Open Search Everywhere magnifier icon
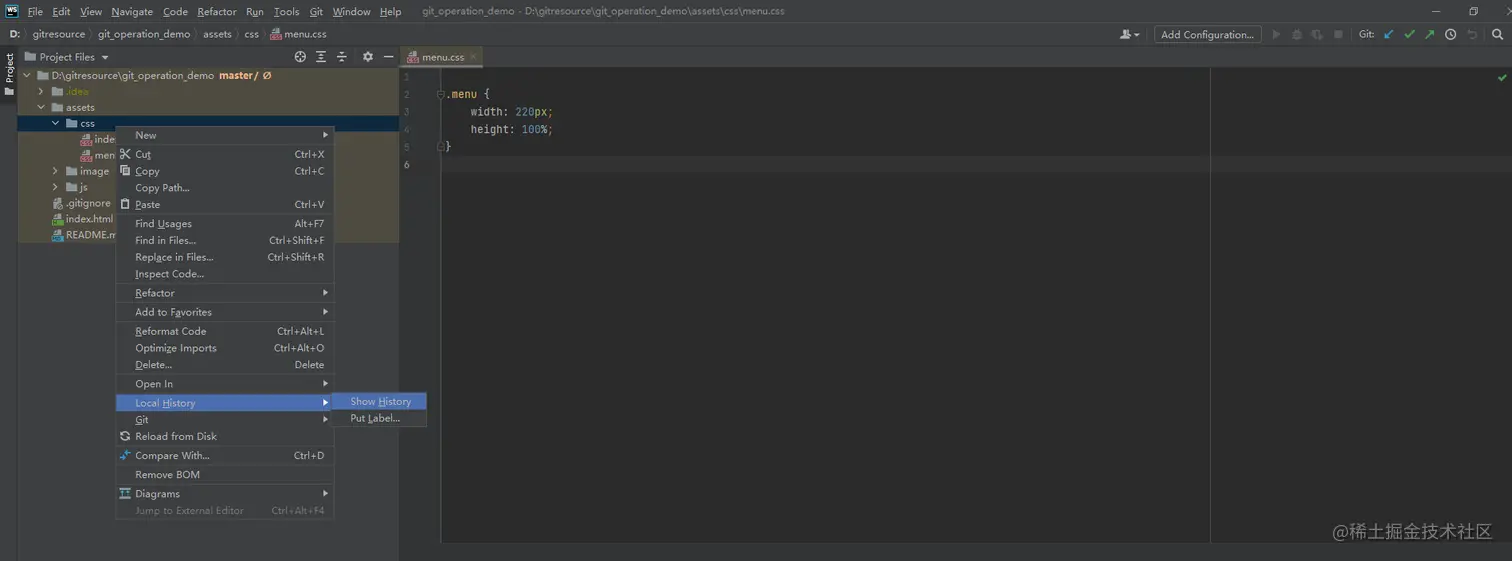The image size is (1512, 561). coord(1497,34)
